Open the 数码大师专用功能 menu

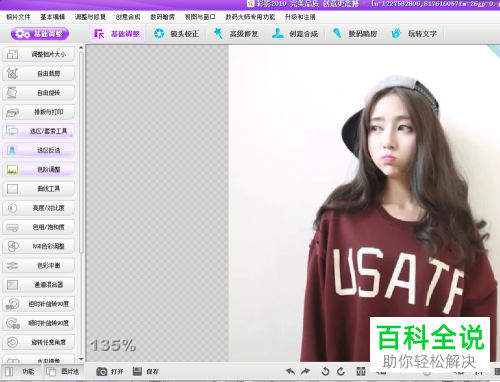(250, 17)
